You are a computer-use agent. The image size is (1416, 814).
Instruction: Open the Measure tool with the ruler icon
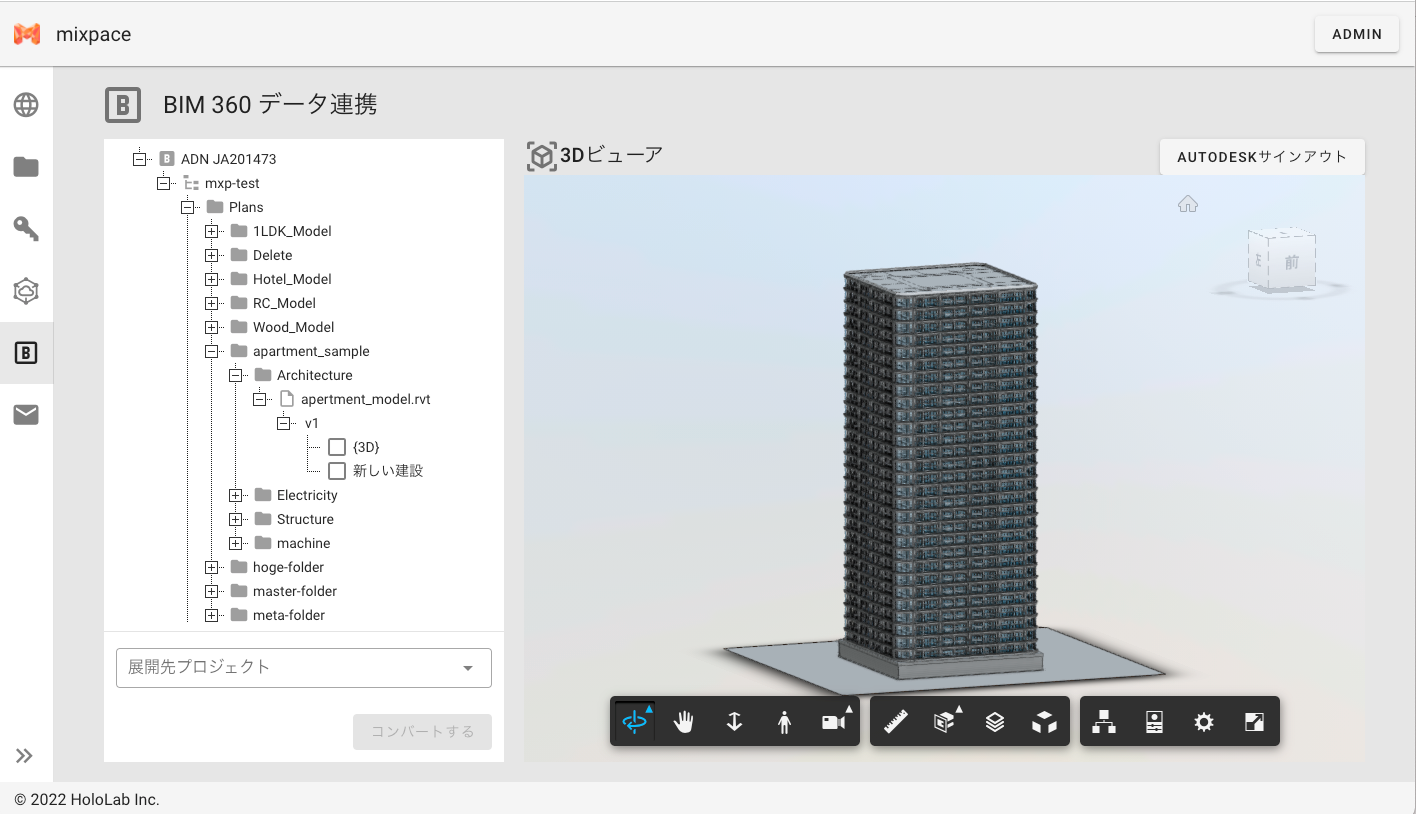tap(897, 721)
